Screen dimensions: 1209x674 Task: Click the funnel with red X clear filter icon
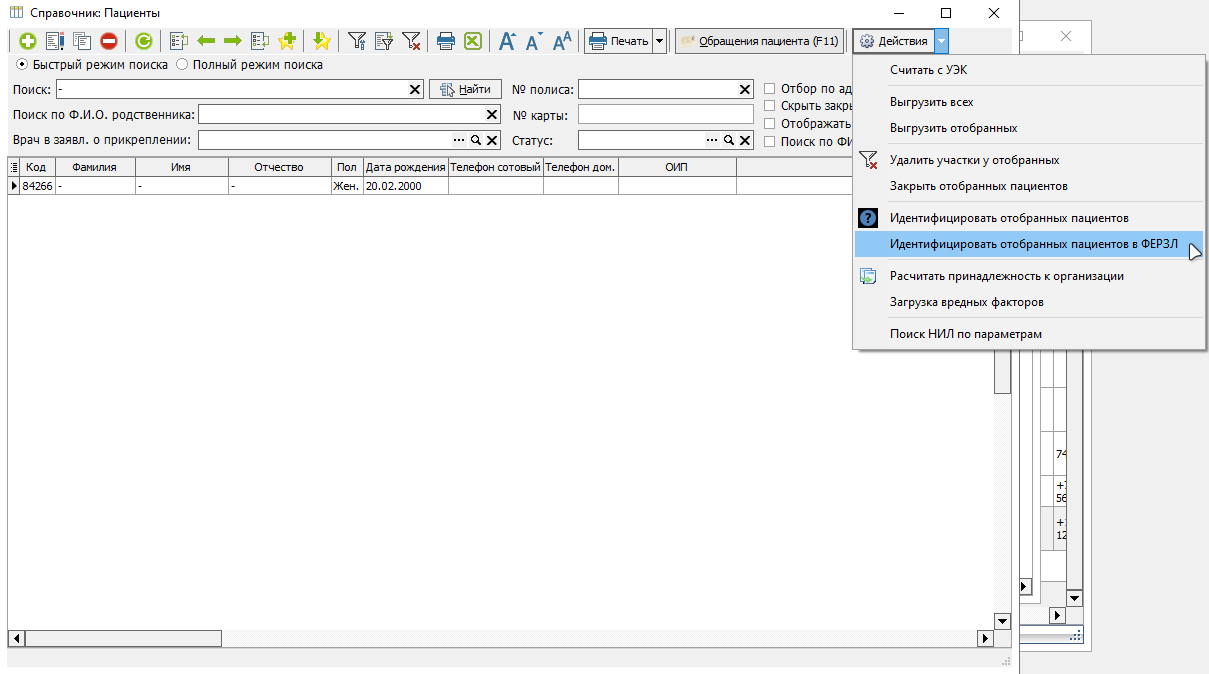pyautogui.click(x=411, y=41)
